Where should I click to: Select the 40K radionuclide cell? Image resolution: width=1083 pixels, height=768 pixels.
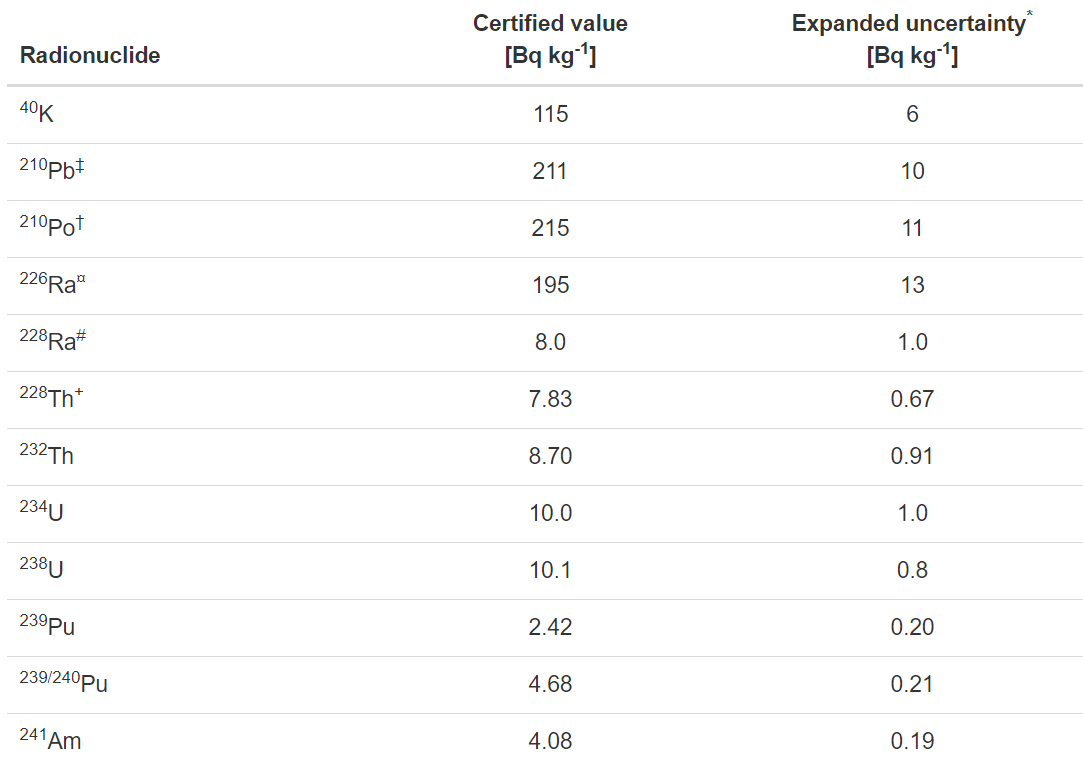click(38, 114)
